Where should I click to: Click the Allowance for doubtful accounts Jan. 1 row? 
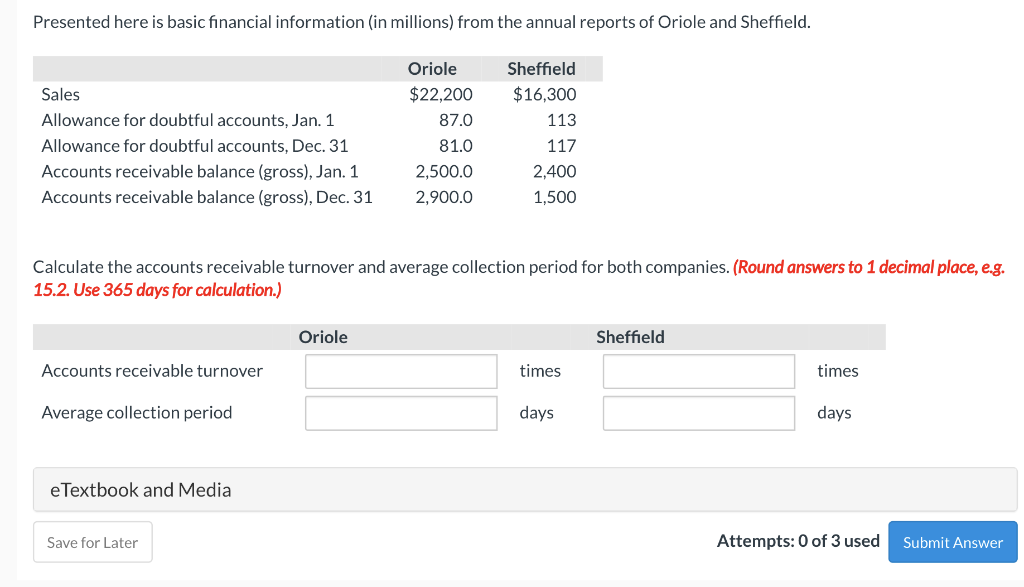tap(186, 119)
